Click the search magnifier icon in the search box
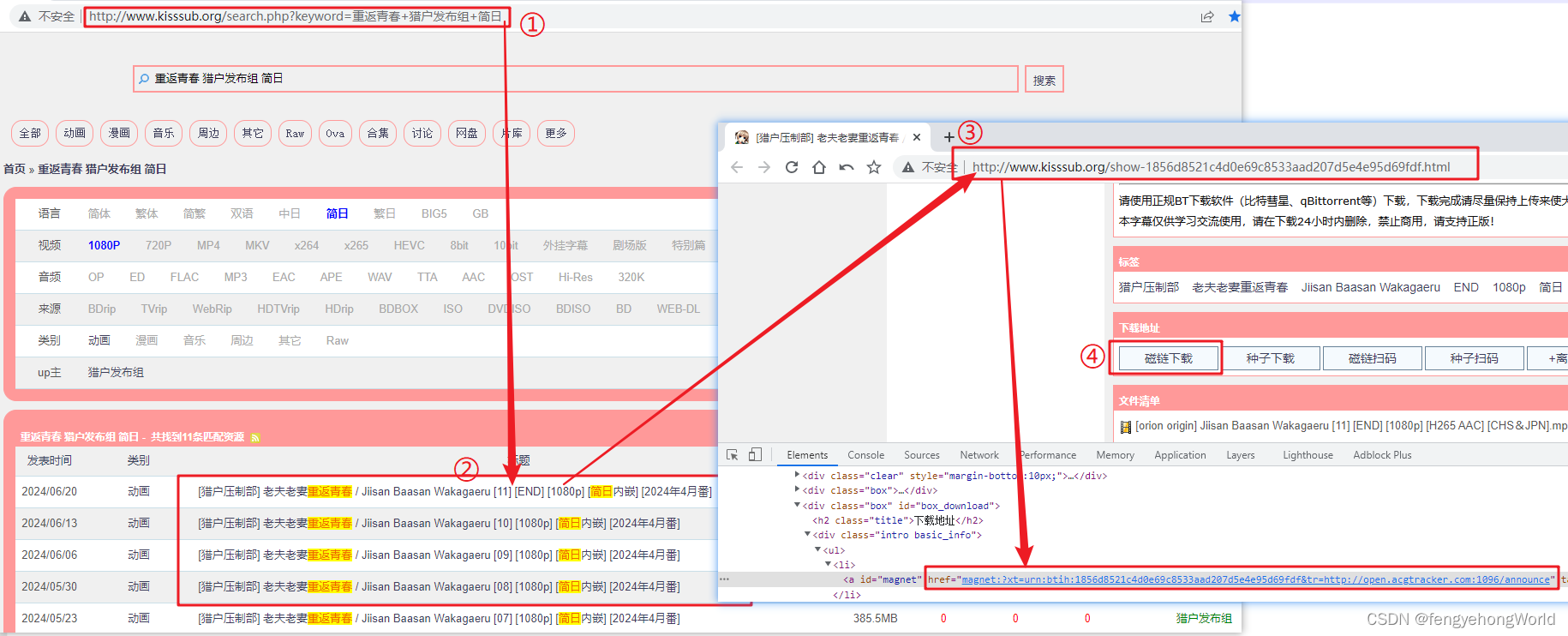 point(144,79)
